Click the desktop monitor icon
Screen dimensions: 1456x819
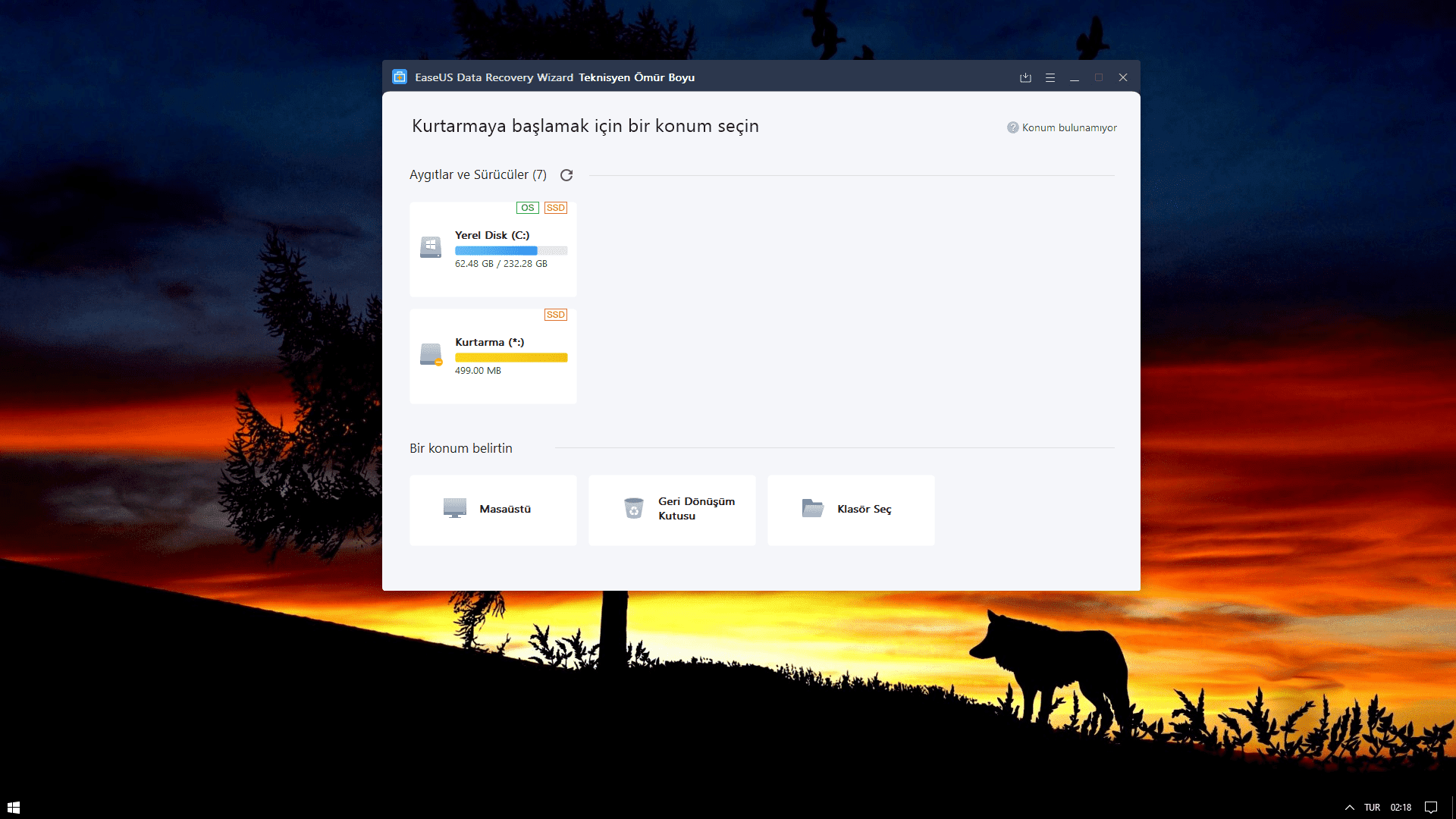tap(455, 508)
